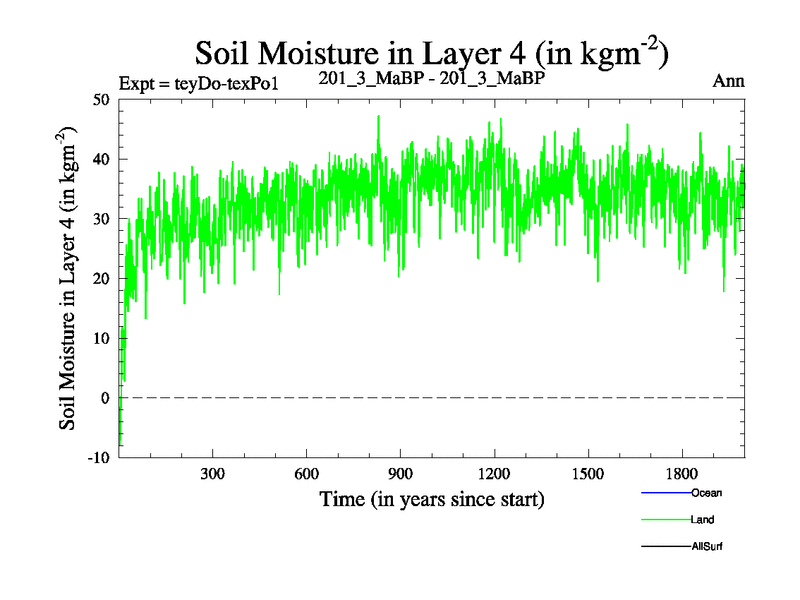The height and width of the screenshot is (600, 800).
Task: Select the AllSurf legend label text
Action: pos(706,547)
